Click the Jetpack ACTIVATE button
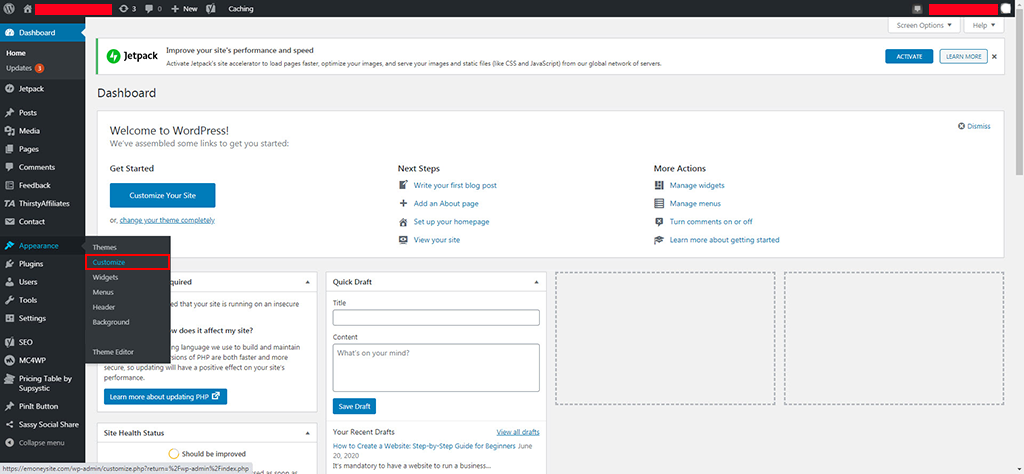 909,56
